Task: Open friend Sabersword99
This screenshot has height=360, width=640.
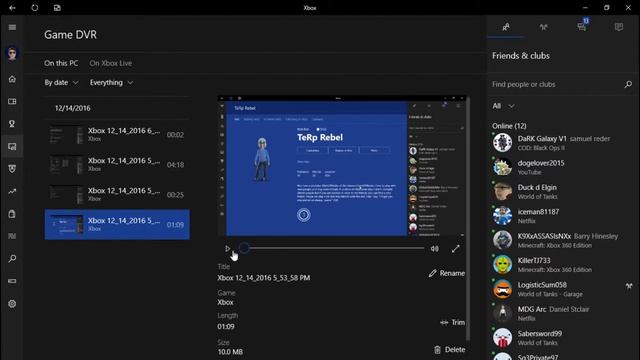Action: coord(562,338)
